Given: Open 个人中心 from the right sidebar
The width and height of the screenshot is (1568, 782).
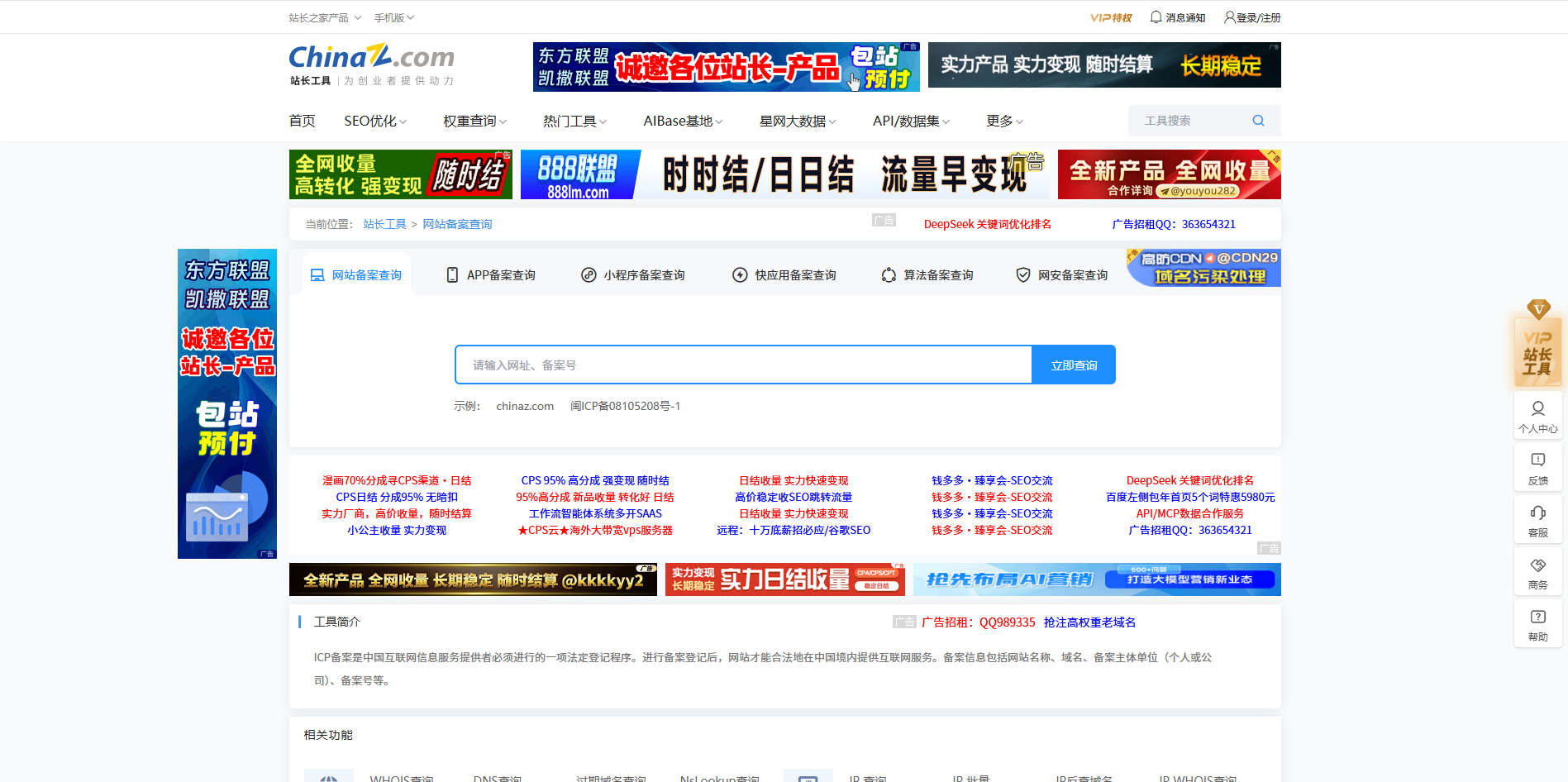Looking at the screenshot, I should 1537,415.
